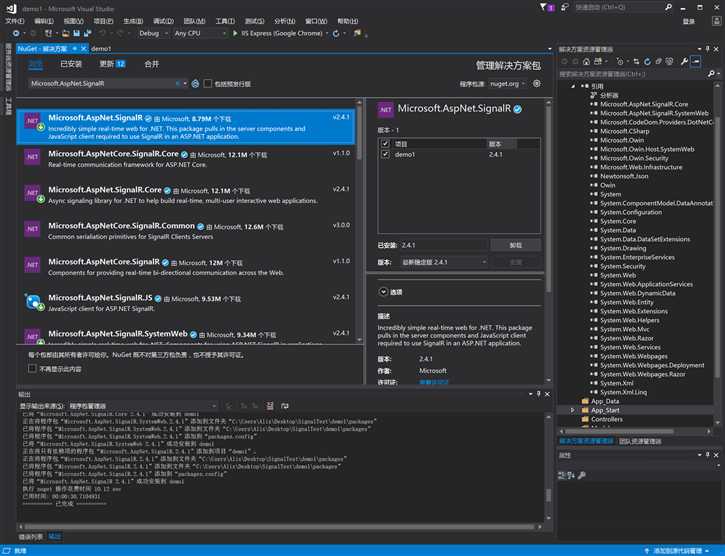Image resolution: width=725 pixels, height=556 pixels.
Task: Click the Uninstall button next to installed 2.4.1
Action: coord(516,245)
